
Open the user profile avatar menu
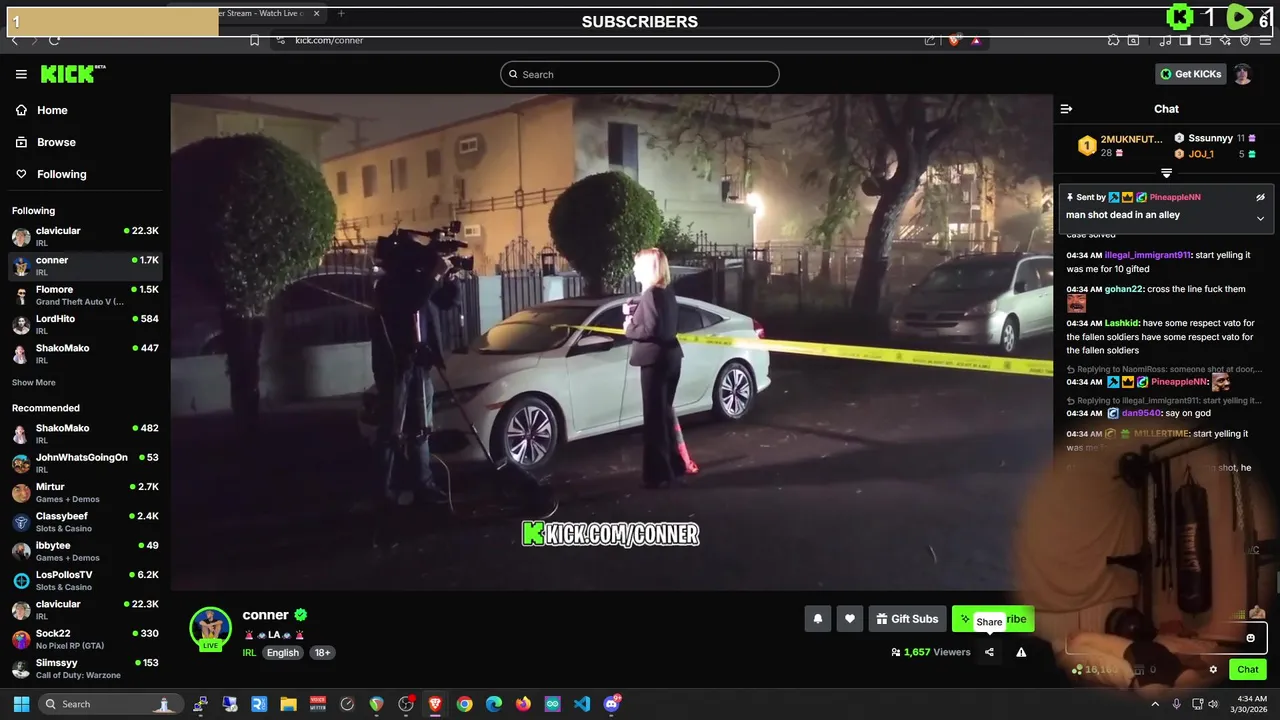pyautogui.click(x=1243, y=74)
